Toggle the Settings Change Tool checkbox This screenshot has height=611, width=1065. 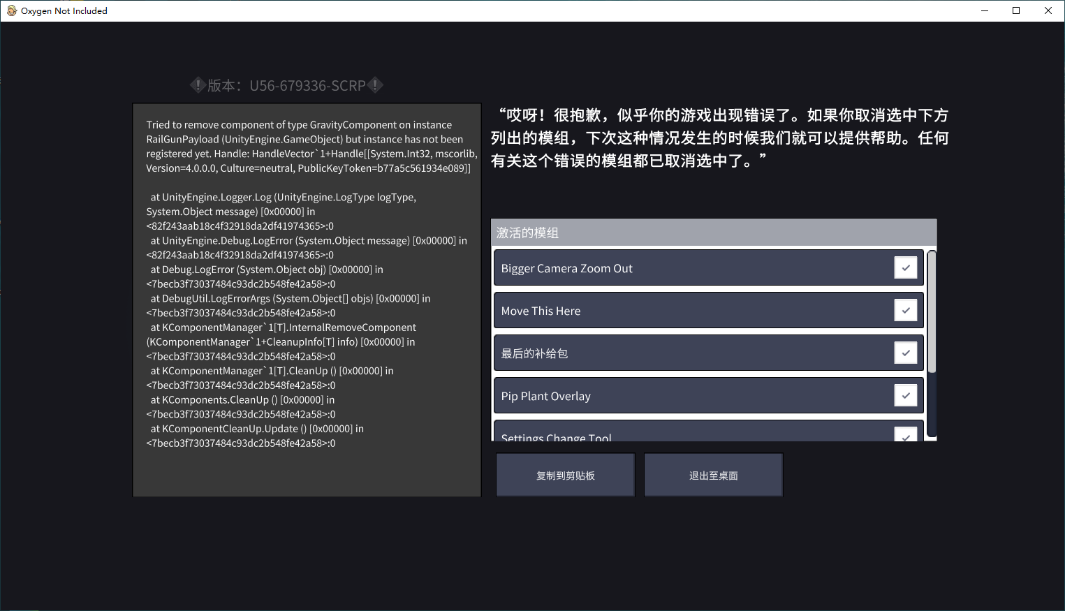[905, 435]
